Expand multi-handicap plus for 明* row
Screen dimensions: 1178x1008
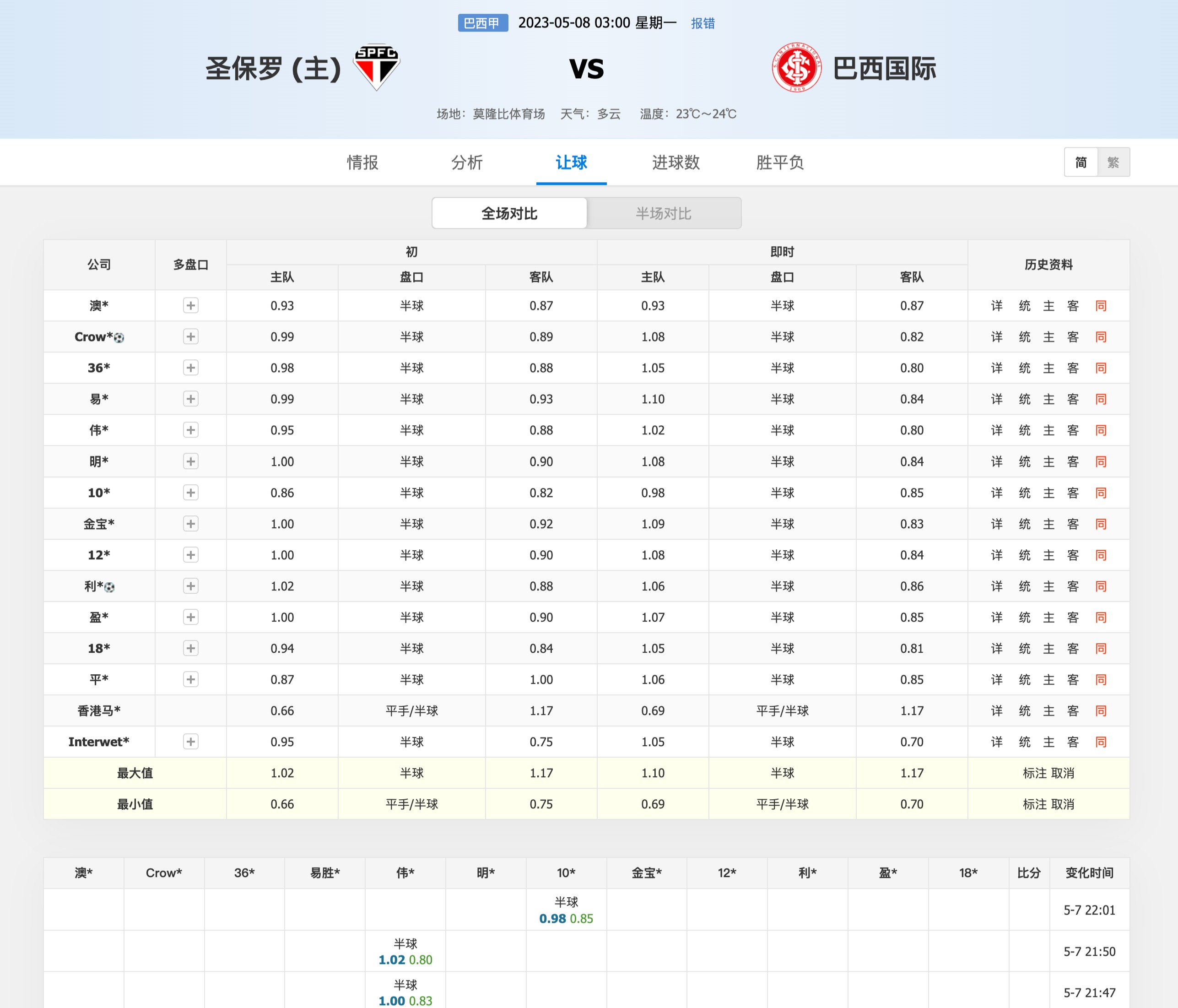coord(190,461)
